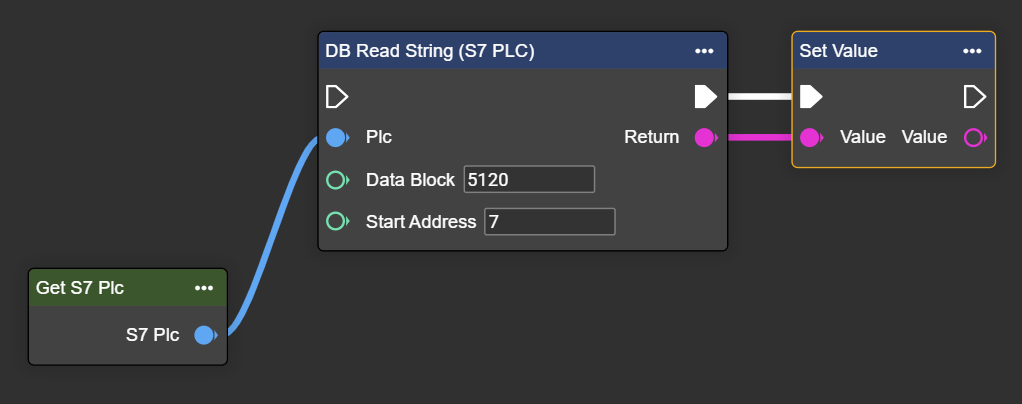Click the Data Block input pin
The image size is (1022, 404).
pos(337,180)
